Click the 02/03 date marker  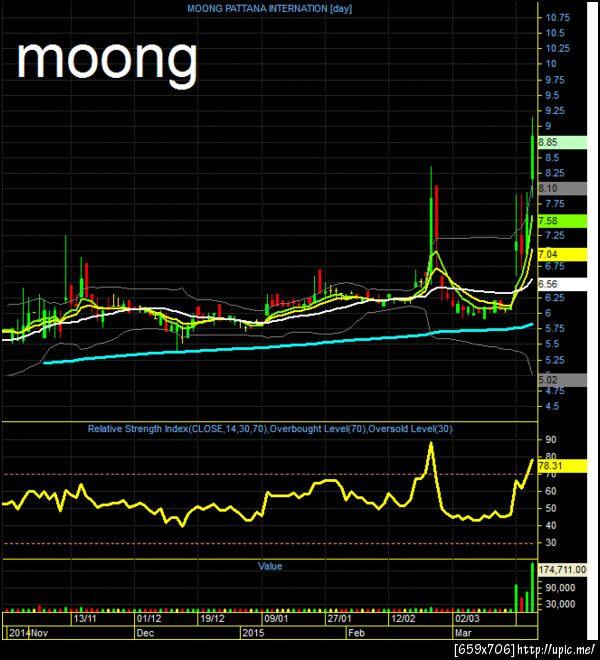tap(467, 619)
